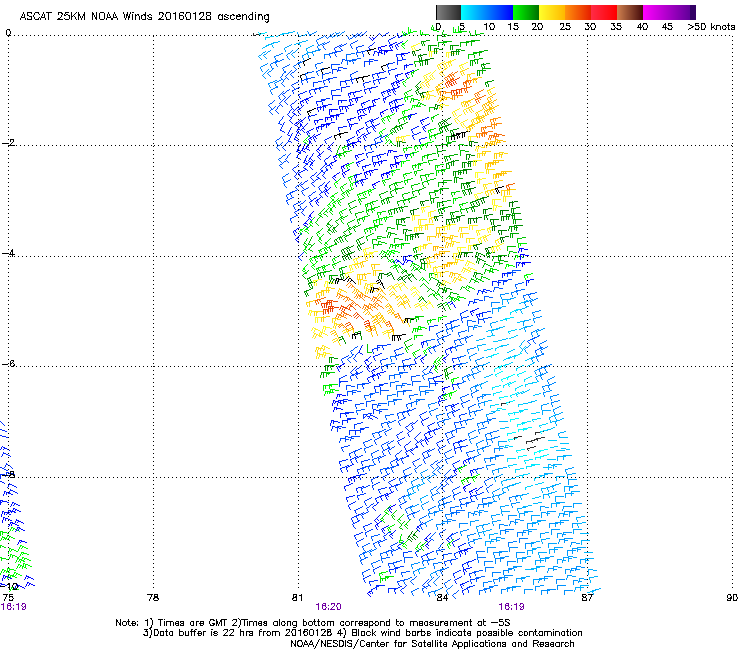Click the longitude axis label '84'

pos(442,598)
